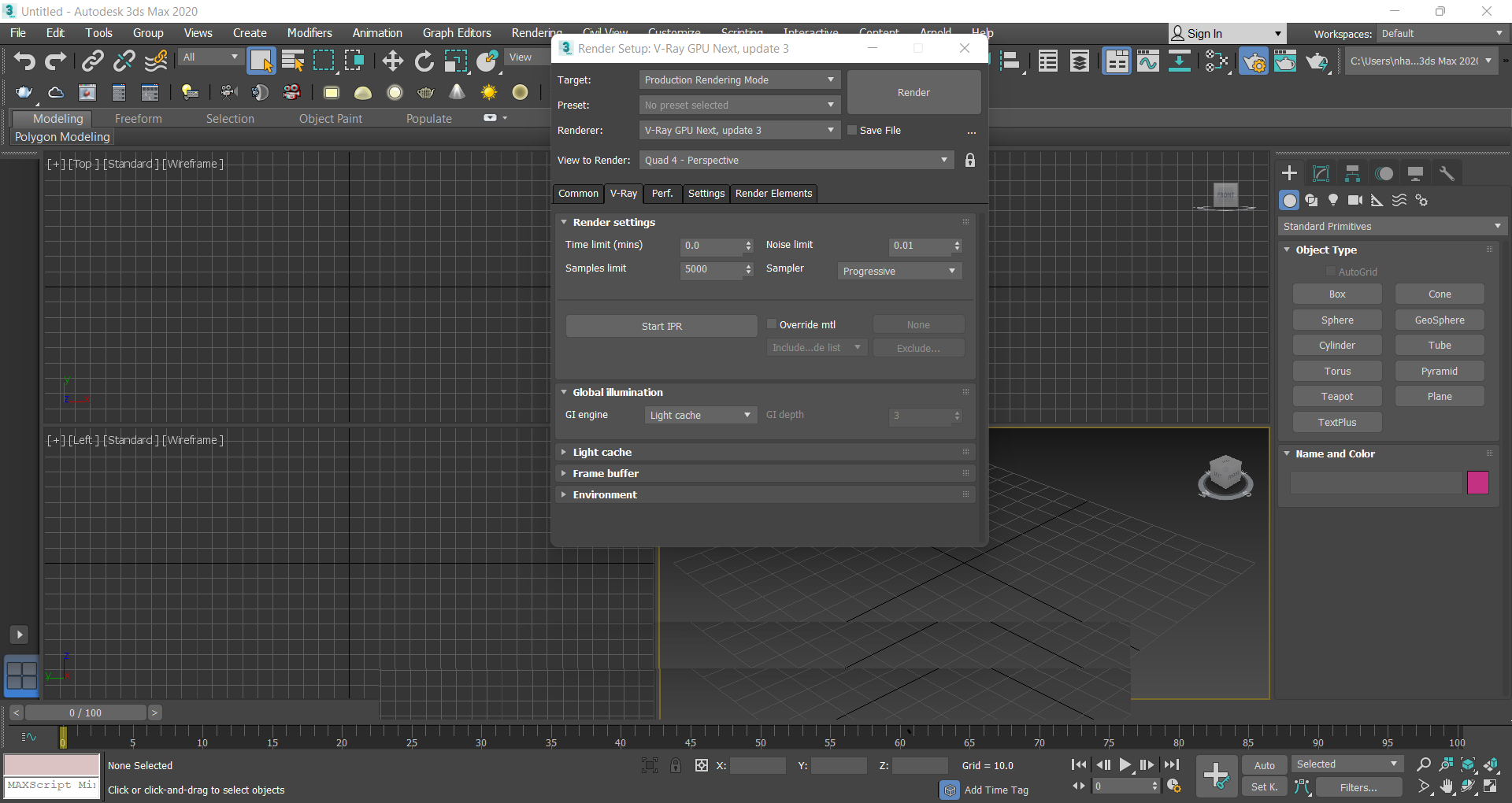Create a Teapot primitive
The height and width of the screenshot is (803, 1512).
1336,395
